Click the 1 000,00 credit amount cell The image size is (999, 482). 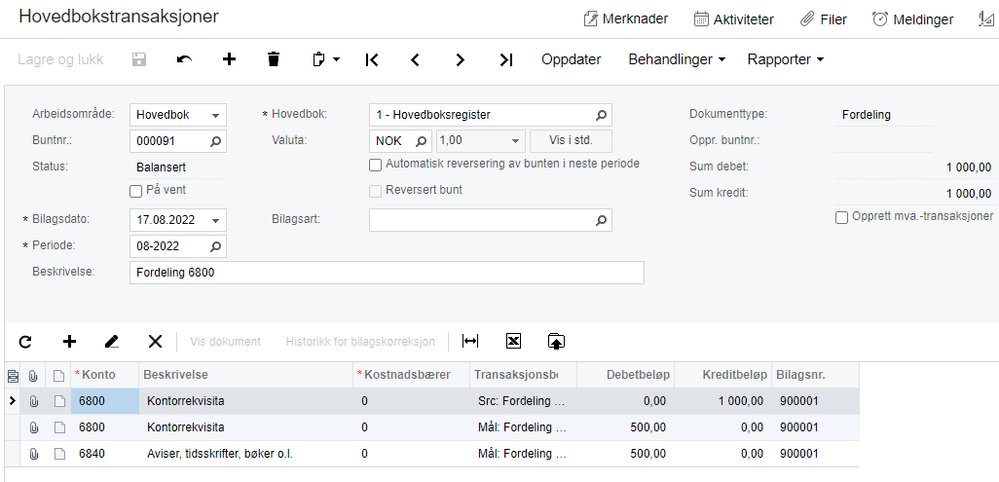click(722, 401)
